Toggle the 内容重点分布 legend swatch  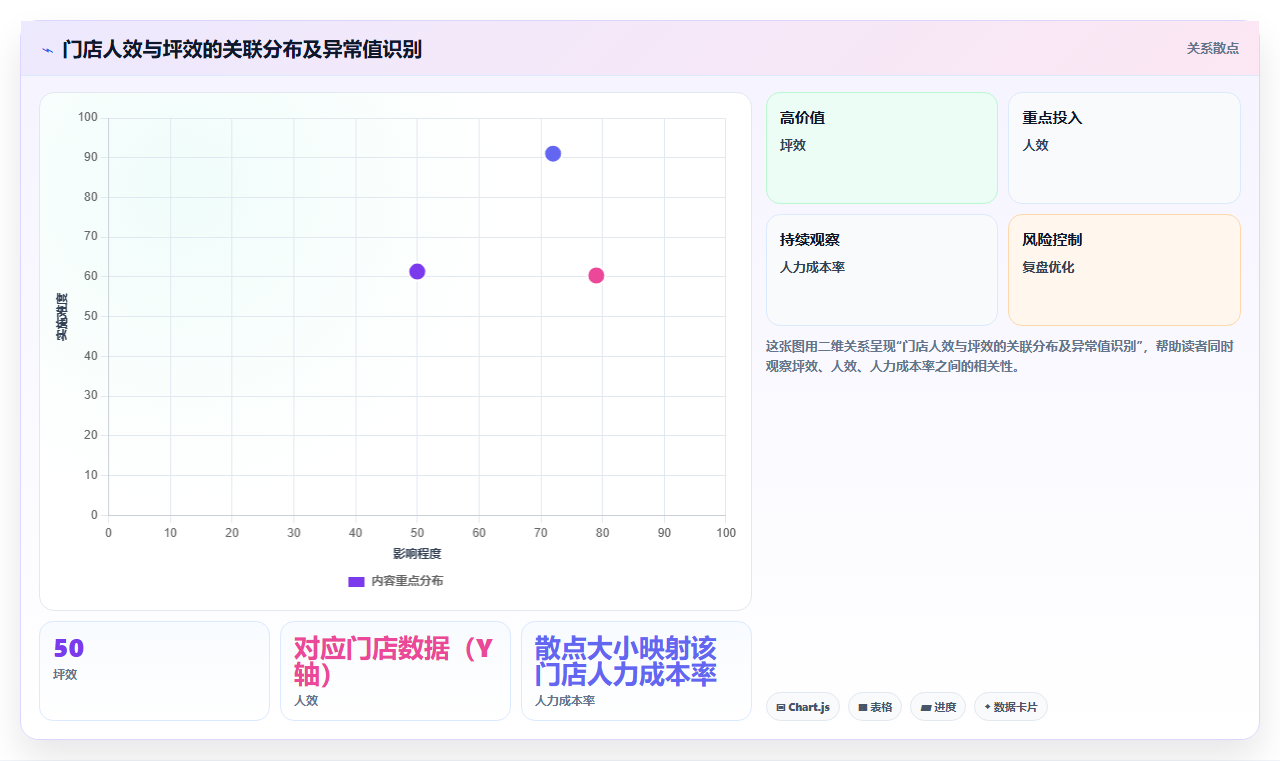[x=356, y=581]
